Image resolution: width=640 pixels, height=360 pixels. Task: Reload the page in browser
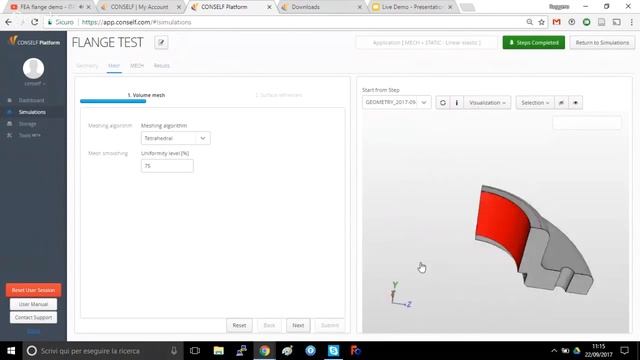[35, 22]
